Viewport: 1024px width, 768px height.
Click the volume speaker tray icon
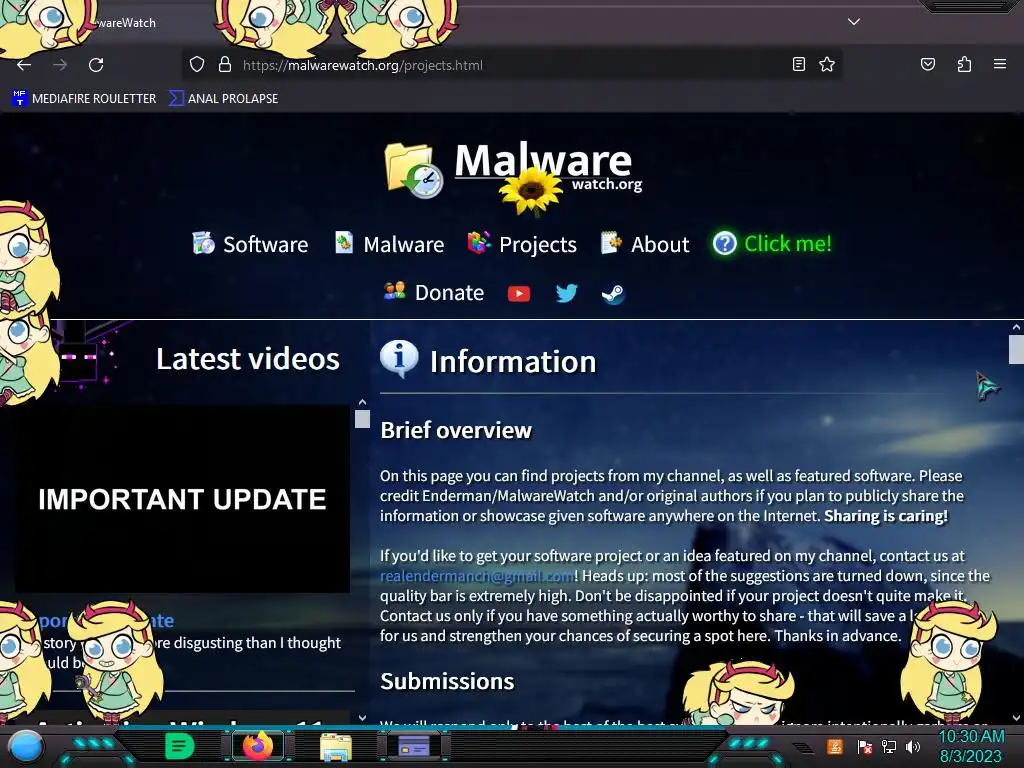913,746
